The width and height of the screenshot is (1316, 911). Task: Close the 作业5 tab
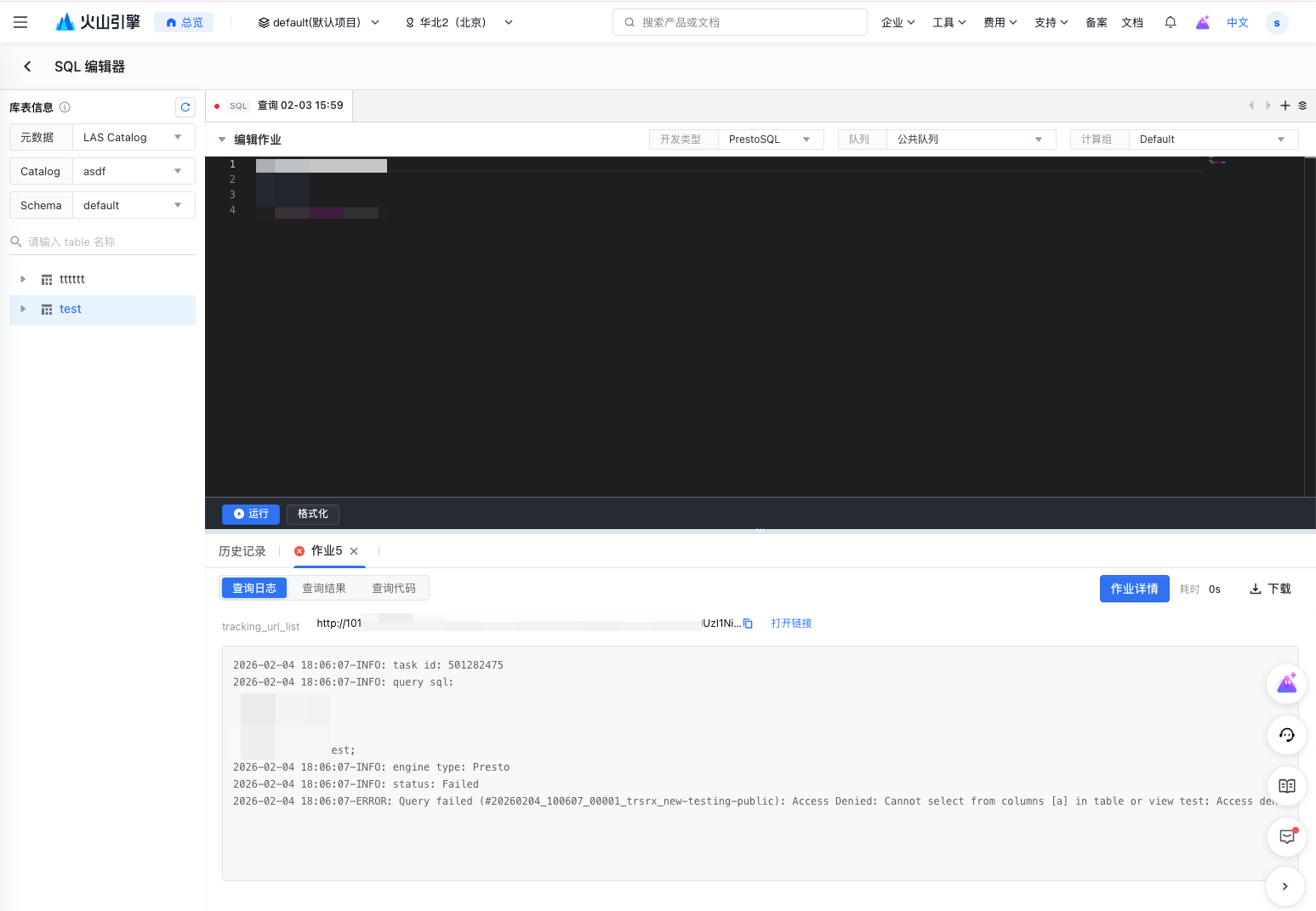click(x=354, y=551)
